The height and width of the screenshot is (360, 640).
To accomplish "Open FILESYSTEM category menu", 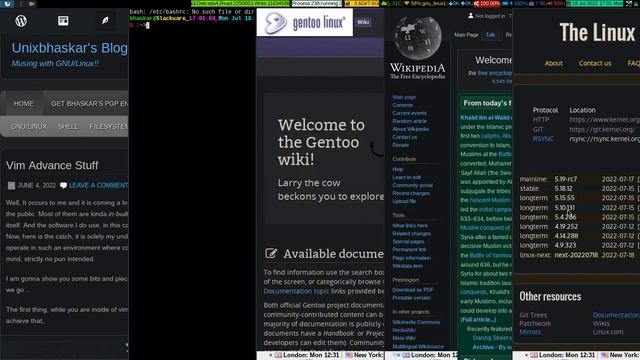I will [109, 127].
